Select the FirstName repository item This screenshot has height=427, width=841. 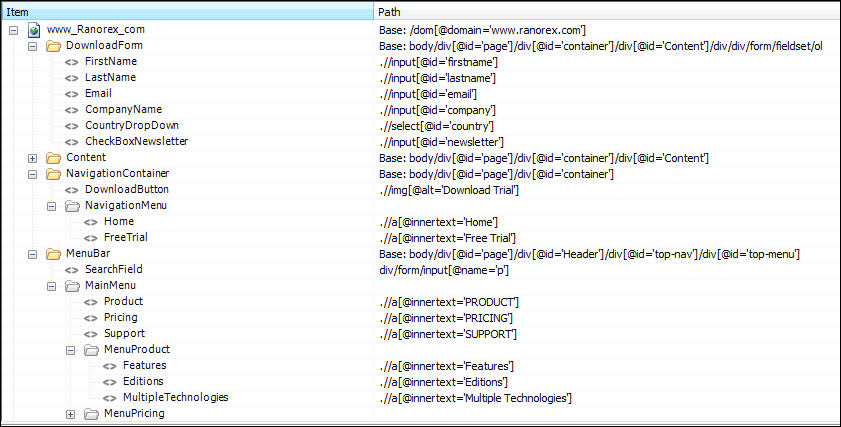pos(110,62)
